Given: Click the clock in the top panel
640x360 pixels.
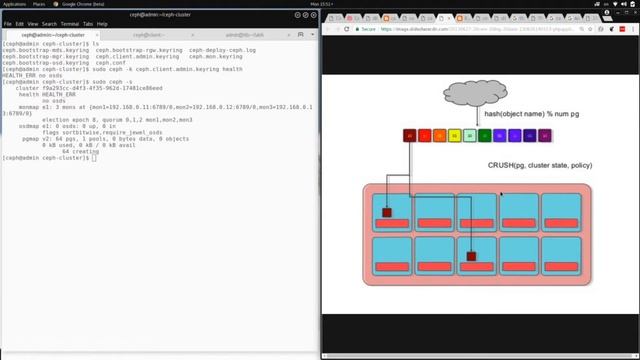Looking at the screenshot, I should pos(322,4).
